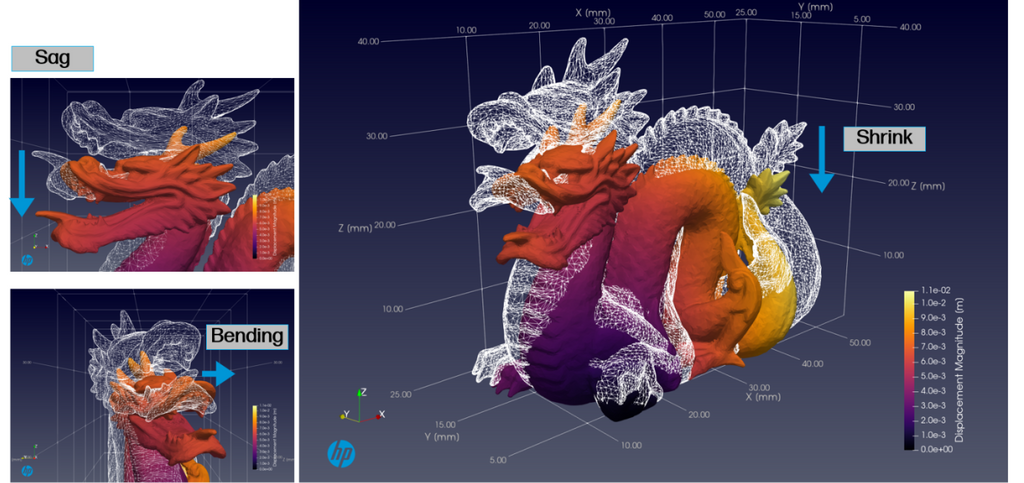Click the "X (mm)" label at lower right
1024x483 pixels.
tap(762, 396)
